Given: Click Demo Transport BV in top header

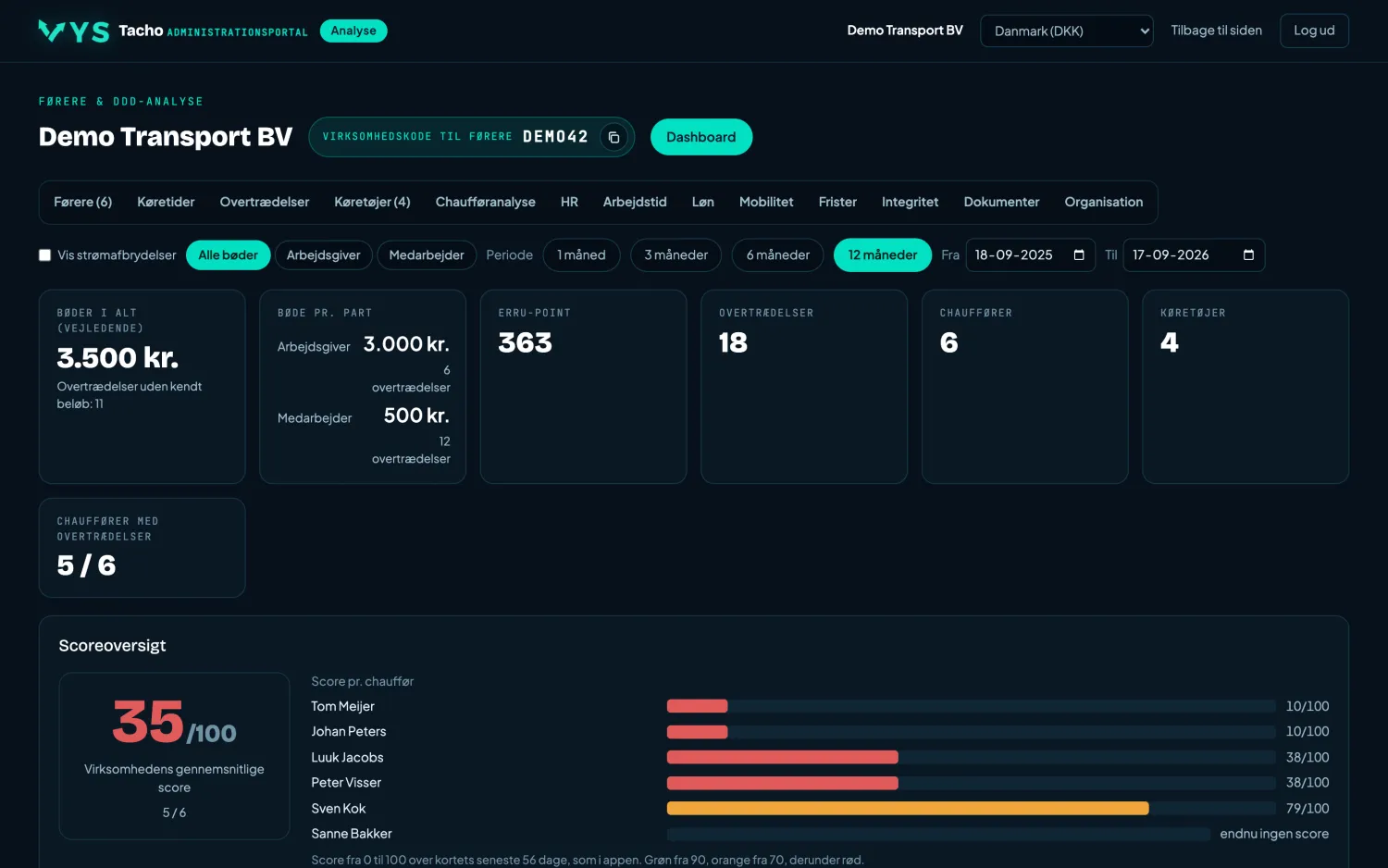Looking at the screenshot, I should click(x=905, y=31).
